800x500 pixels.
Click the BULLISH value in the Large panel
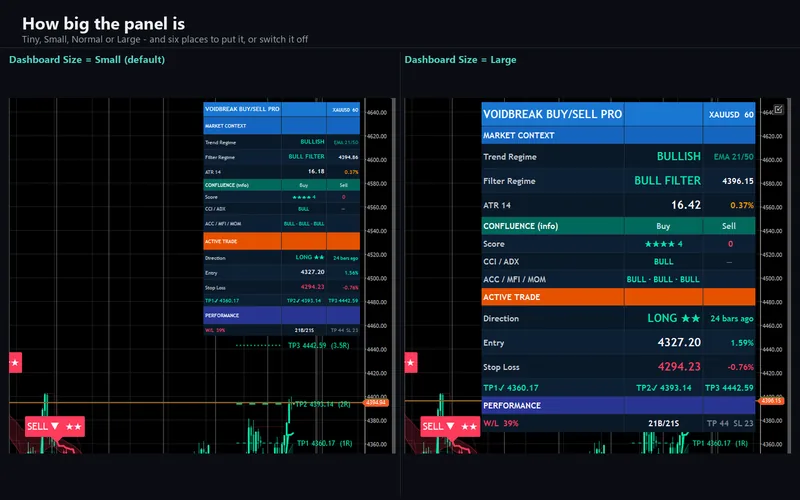coord(679,156)
